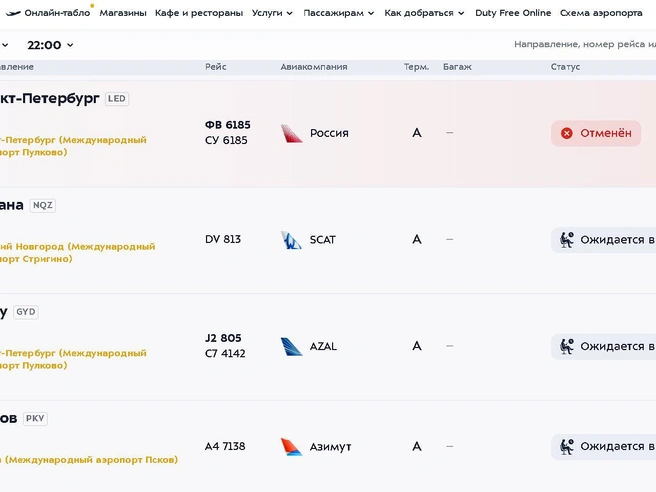Click terminal A in the Азимут row
This screenshot has height=492, width=656.
[417, 447]
